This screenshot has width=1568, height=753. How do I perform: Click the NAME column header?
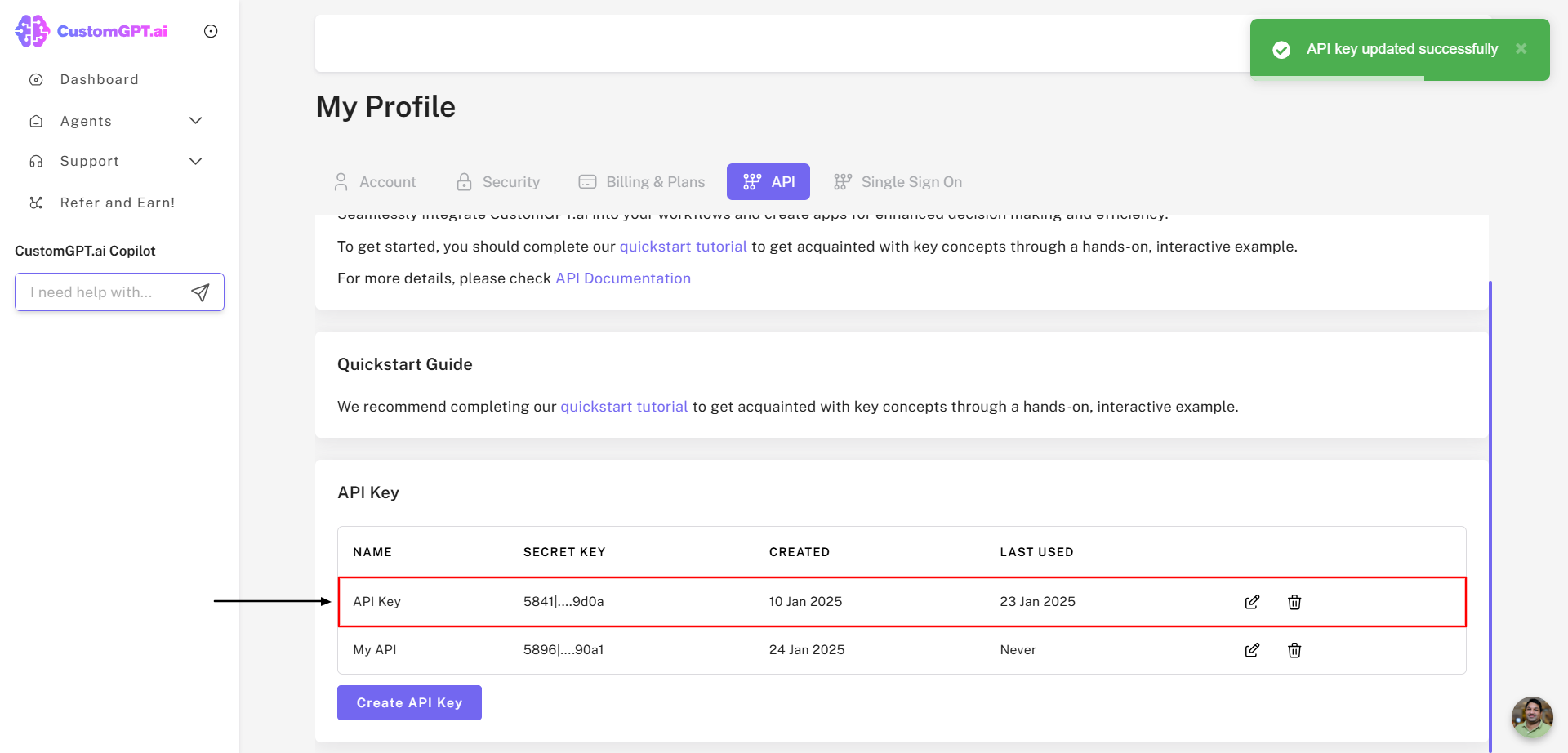click(x=372, y=552)
